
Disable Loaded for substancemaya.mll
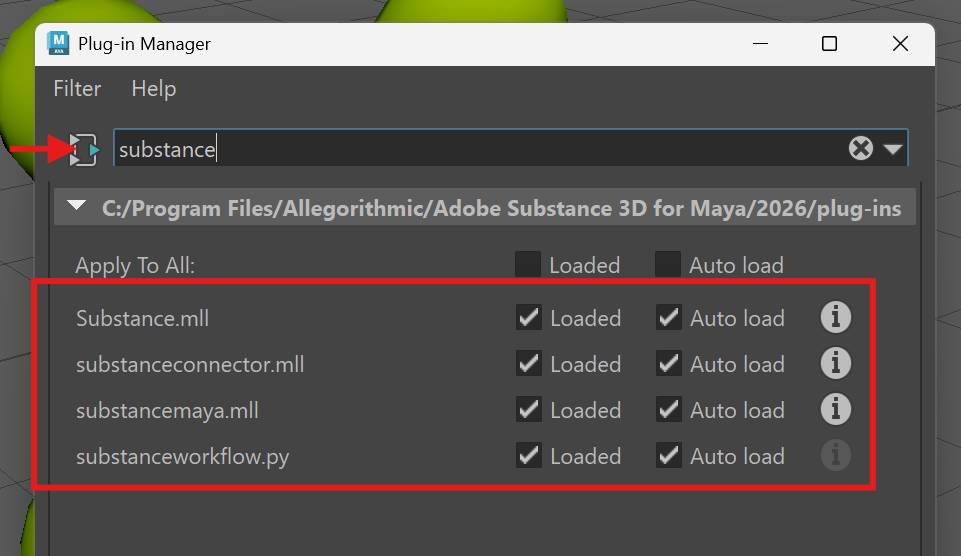click(529, 410)
